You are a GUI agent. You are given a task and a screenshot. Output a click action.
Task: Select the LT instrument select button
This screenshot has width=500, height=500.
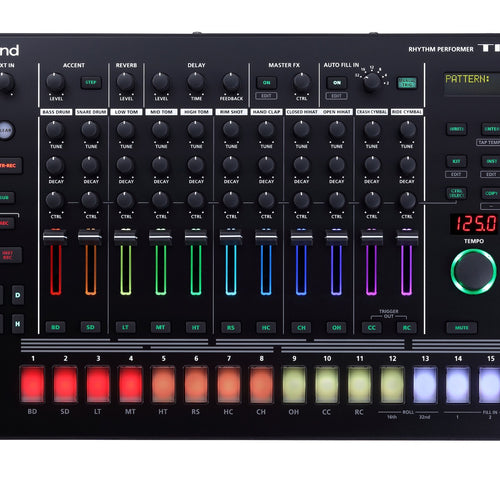[x=125, y=327]
